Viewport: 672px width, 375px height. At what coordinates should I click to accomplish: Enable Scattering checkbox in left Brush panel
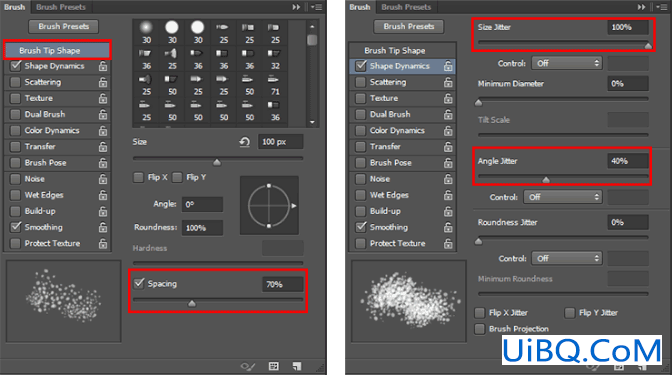pyautogui.click(x=15, y=82)
